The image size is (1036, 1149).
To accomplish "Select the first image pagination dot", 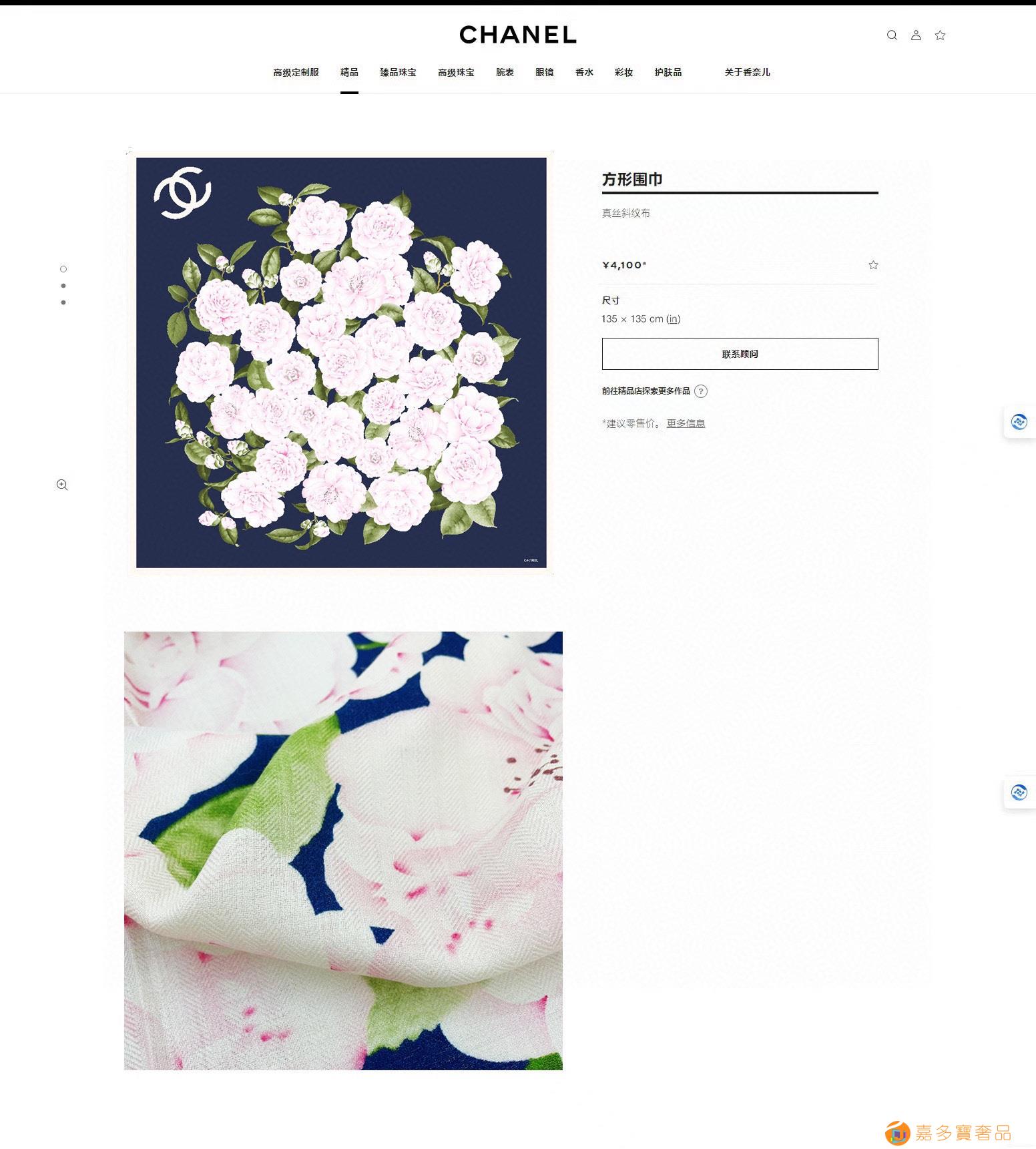I will (63, 269).
